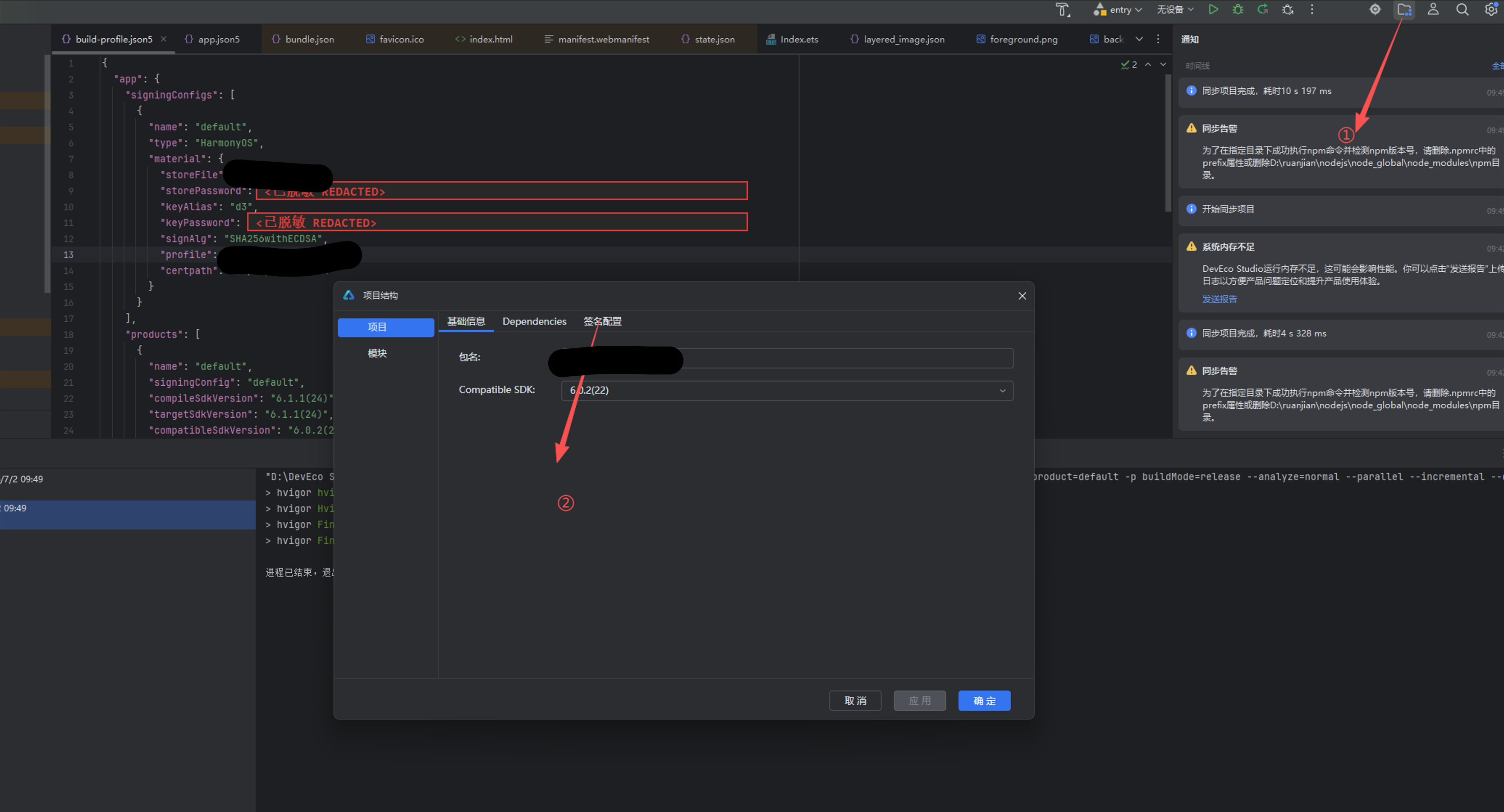The width and height of the screenshot is (1504, 812).
Task: Switch to the index.html editor tab
Action: click(485, 39)
